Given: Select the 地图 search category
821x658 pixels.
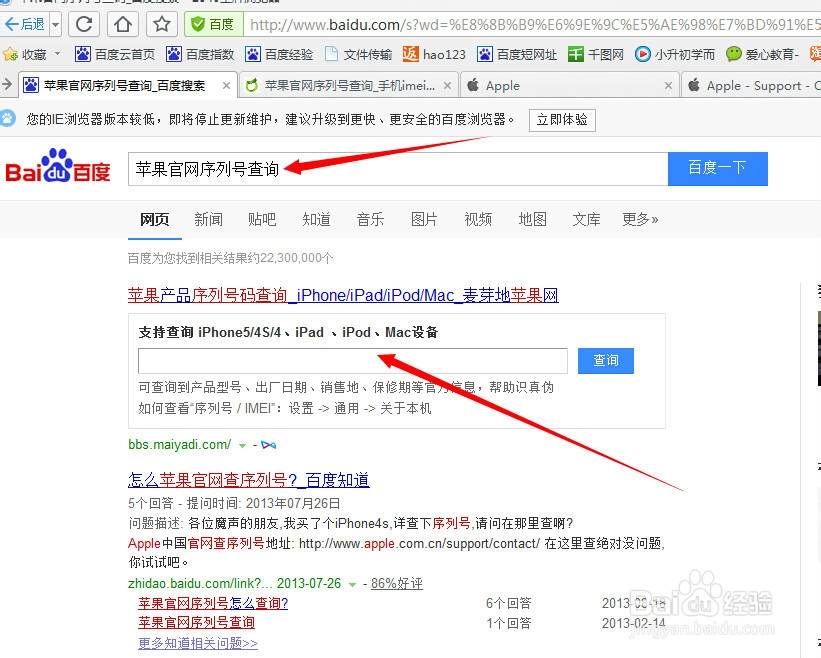Looking at the screenshot, I should 532,219.
